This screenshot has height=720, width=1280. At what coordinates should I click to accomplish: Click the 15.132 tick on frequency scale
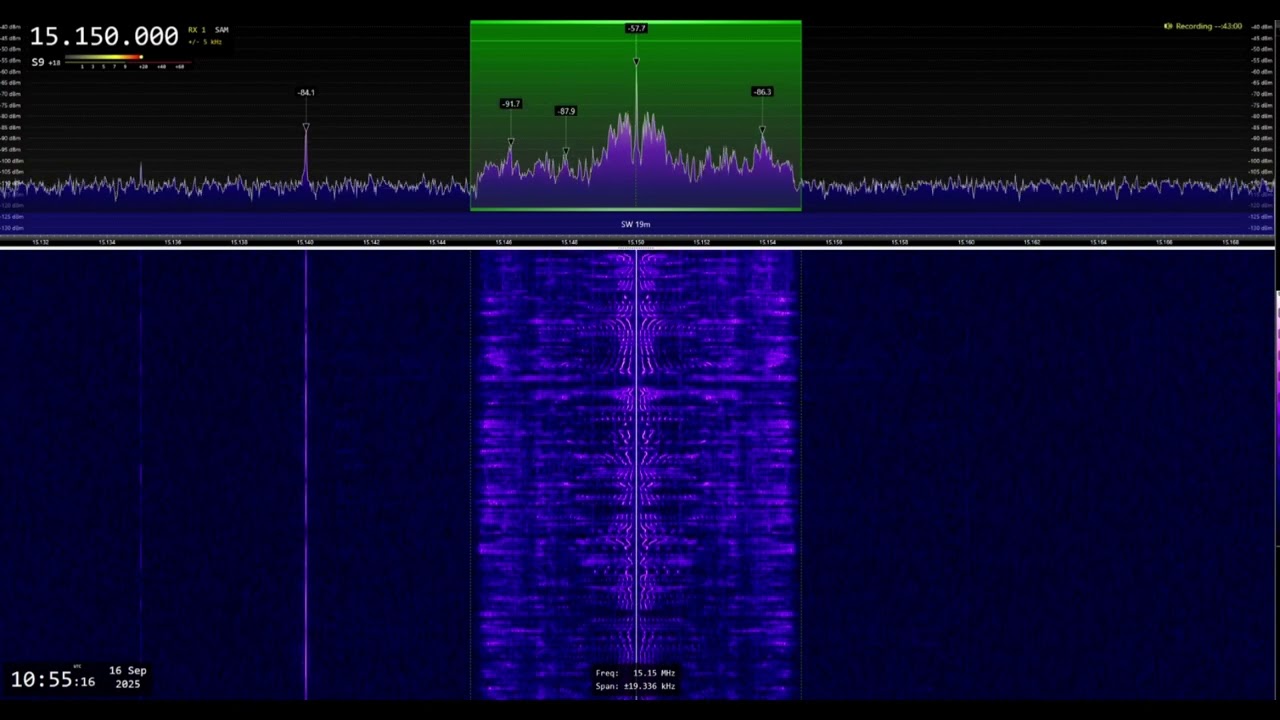point(41,242)
